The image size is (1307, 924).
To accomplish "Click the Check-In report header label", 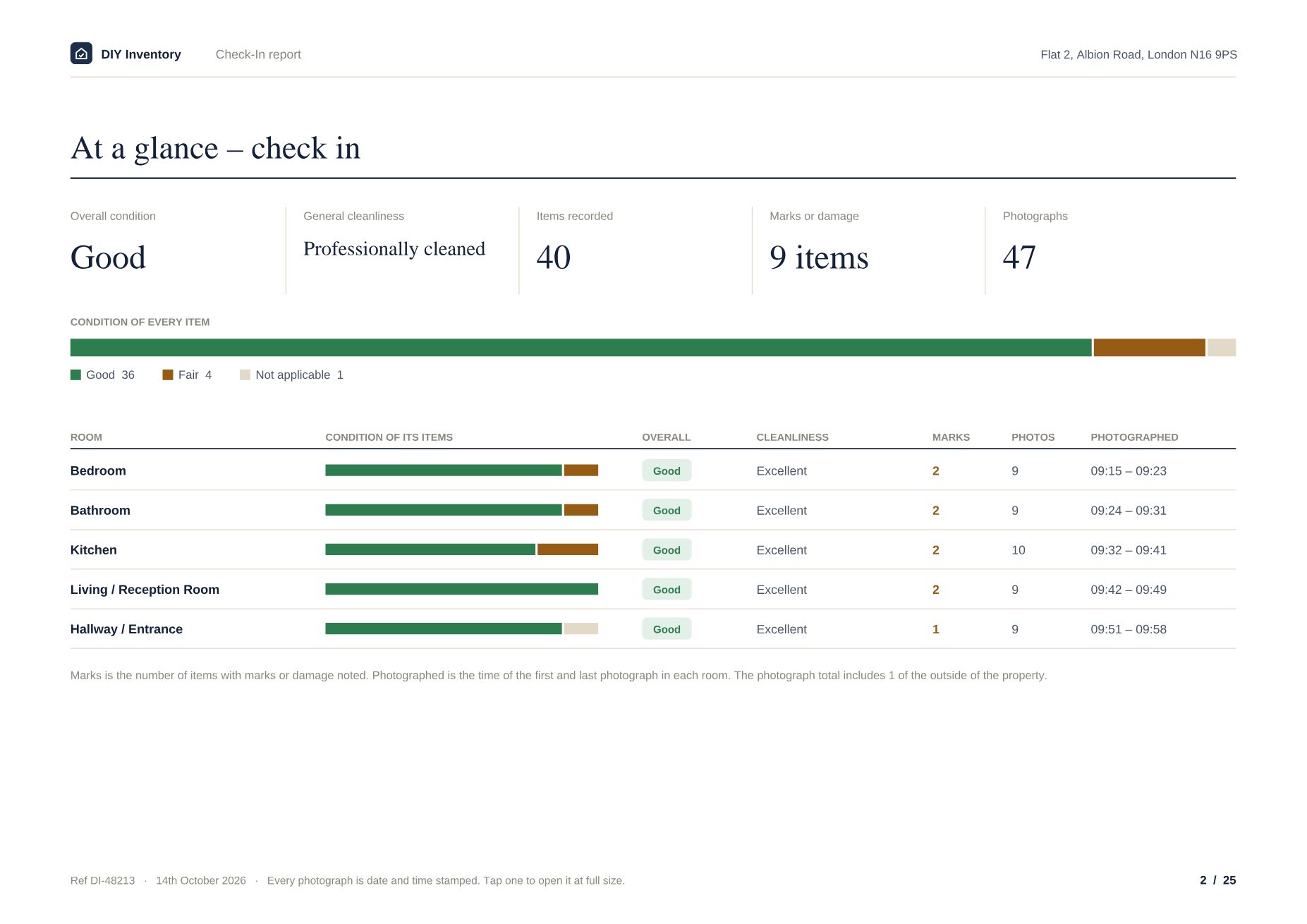I will [x=258, y=54].
